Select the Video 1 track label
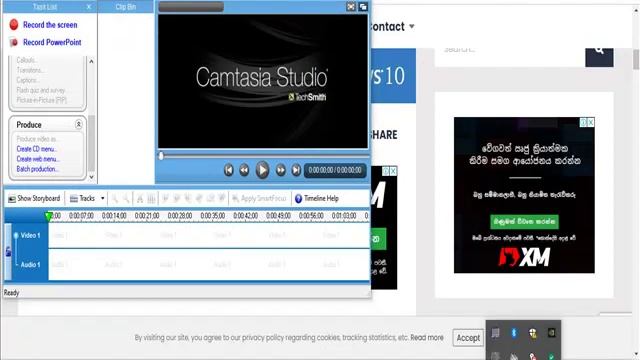The width and height of the screenshot is (640, 360). pyautogui.click(x=30, y=236)
